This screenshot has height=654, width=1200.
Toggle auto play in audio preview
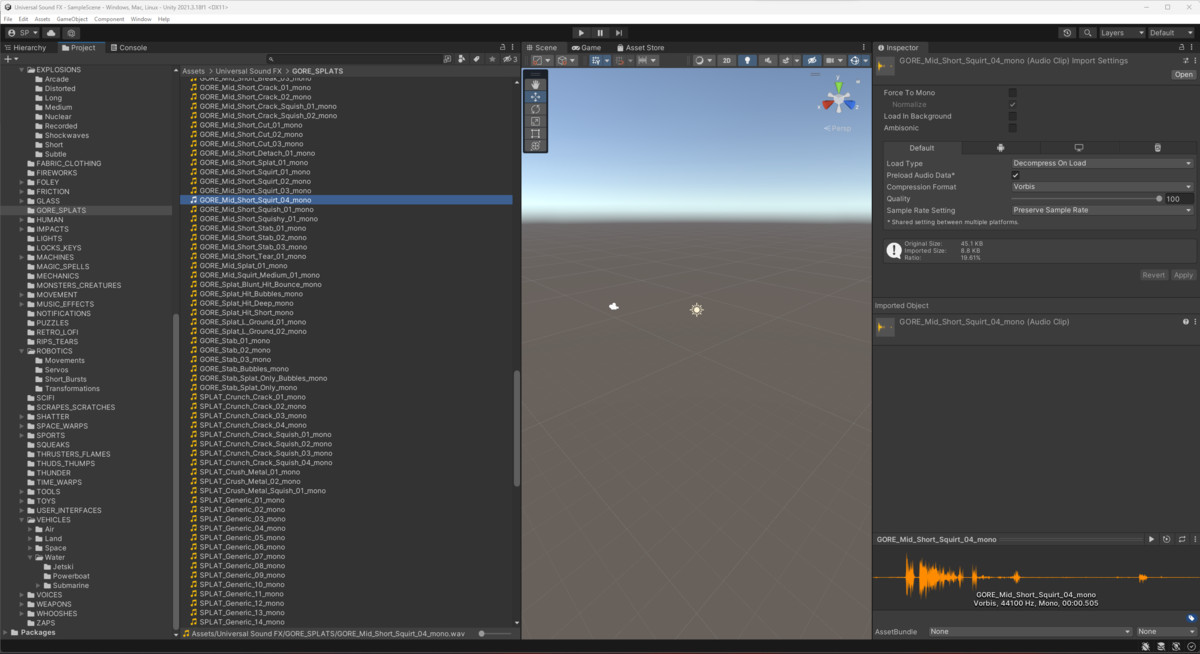1166,539
